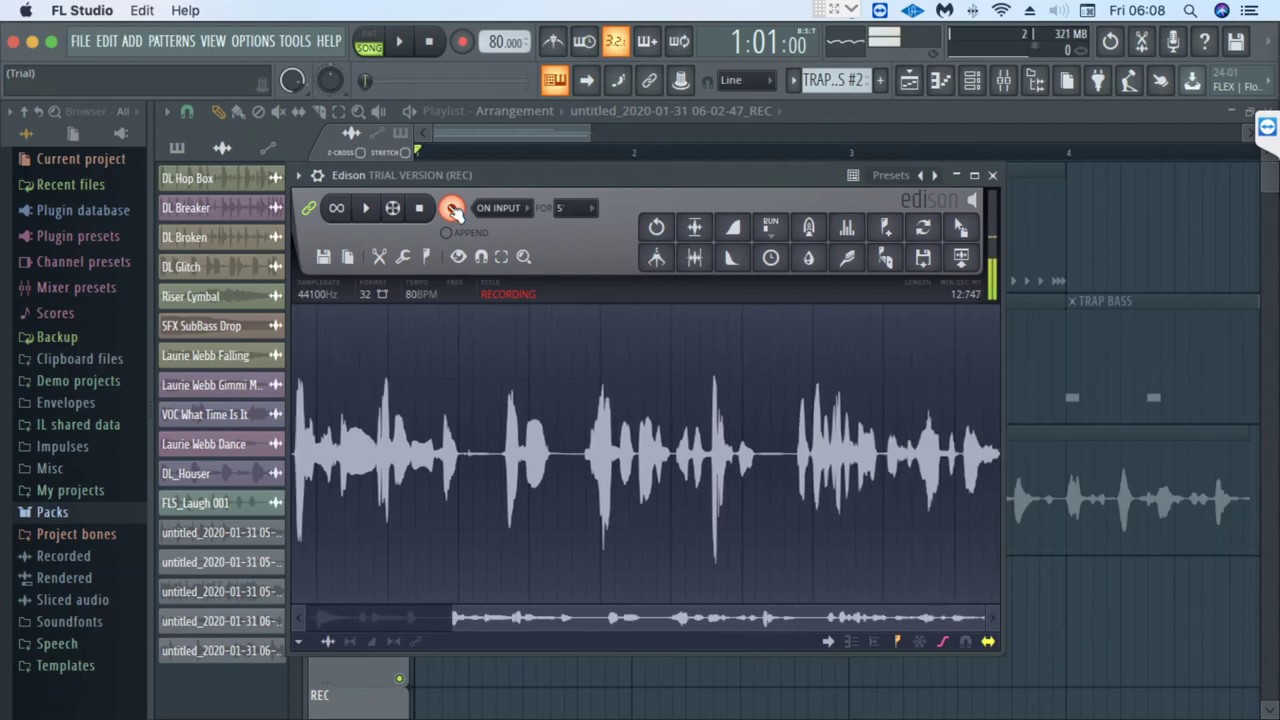The width and height of the screenshot is (1280, 720).
Task: Open macOS Help menu
Action: [x=185, y=10]
